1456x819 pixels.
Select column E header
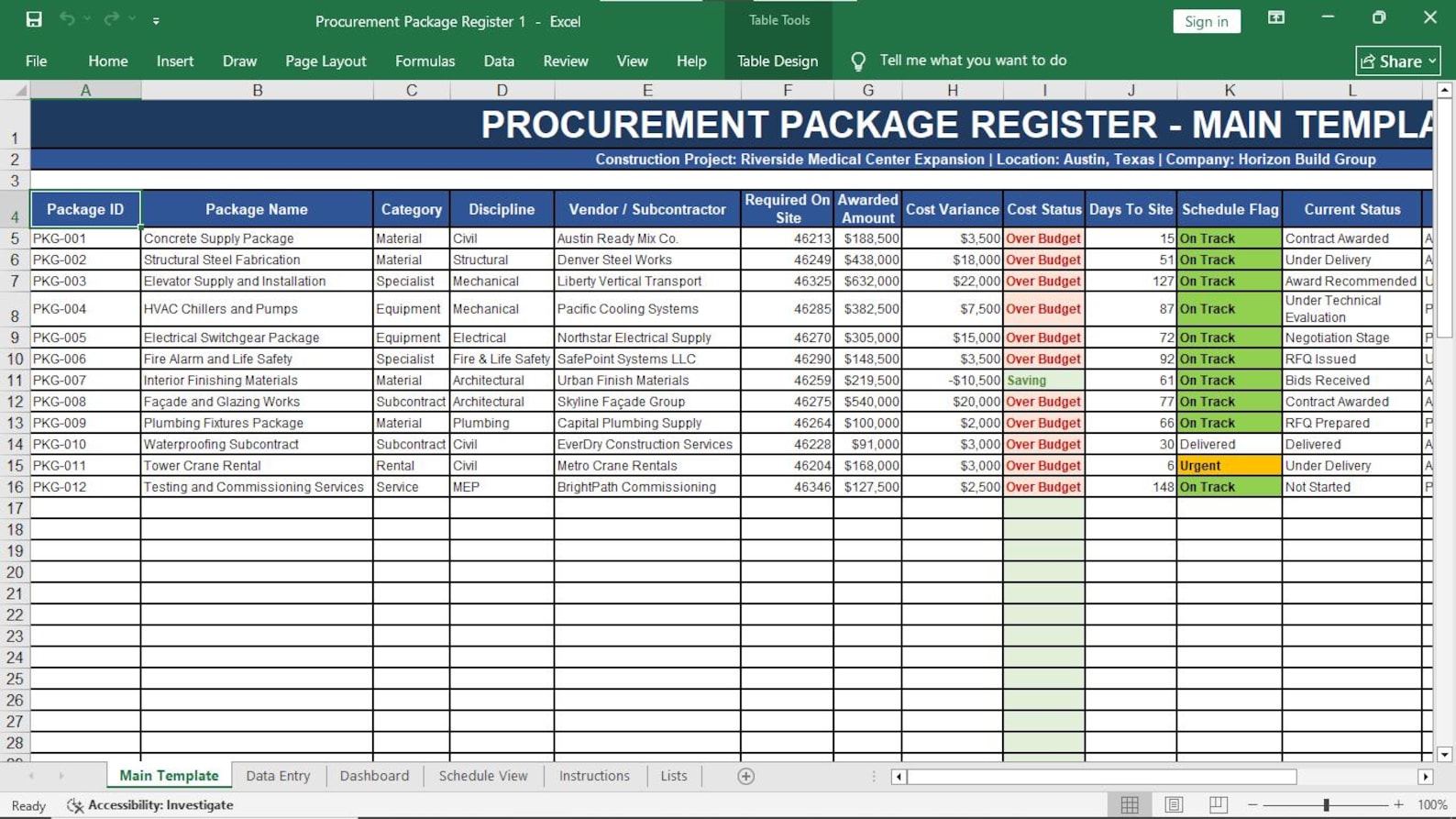(647, 90)
